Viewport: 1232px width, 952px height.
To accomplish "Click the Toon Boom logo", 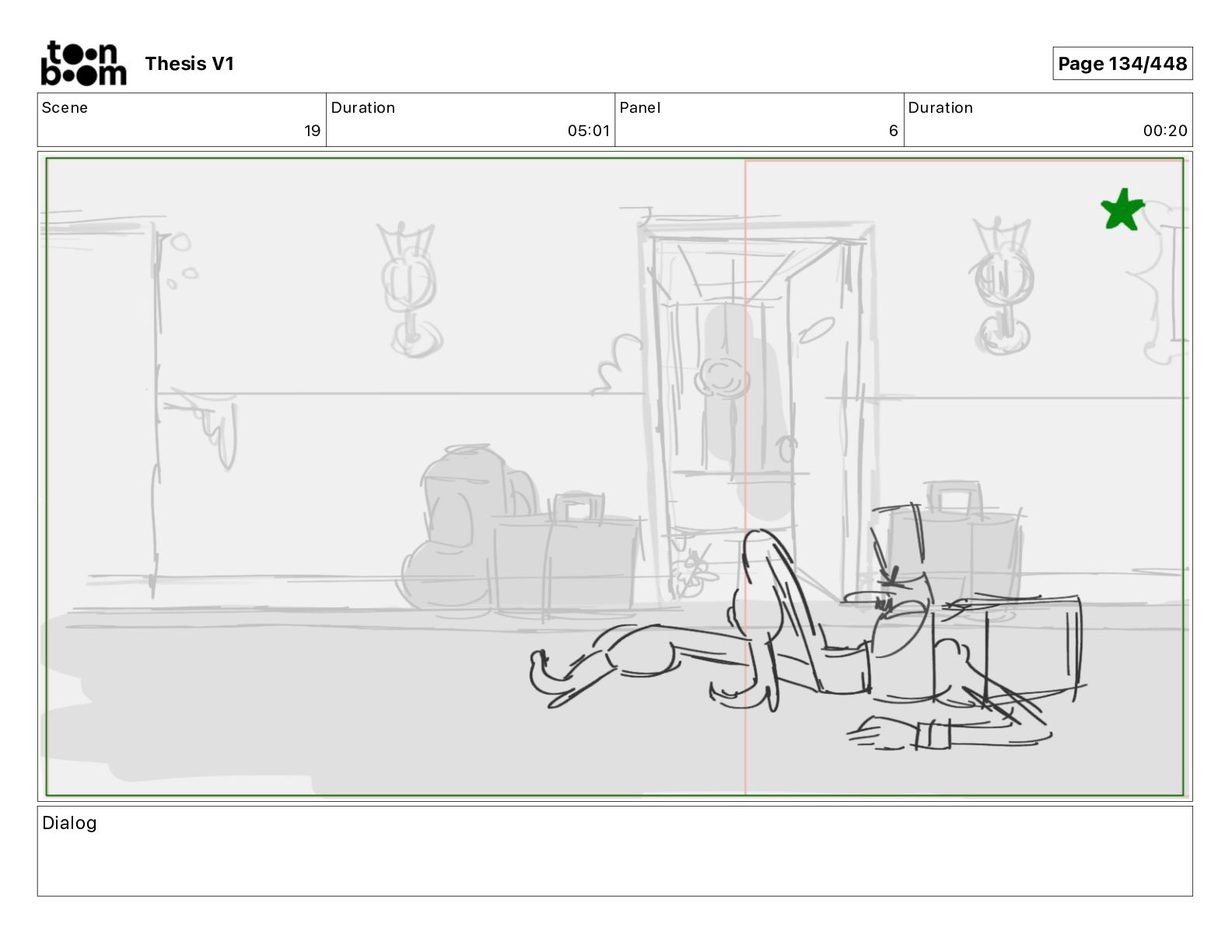I will (x=83, y=63).
